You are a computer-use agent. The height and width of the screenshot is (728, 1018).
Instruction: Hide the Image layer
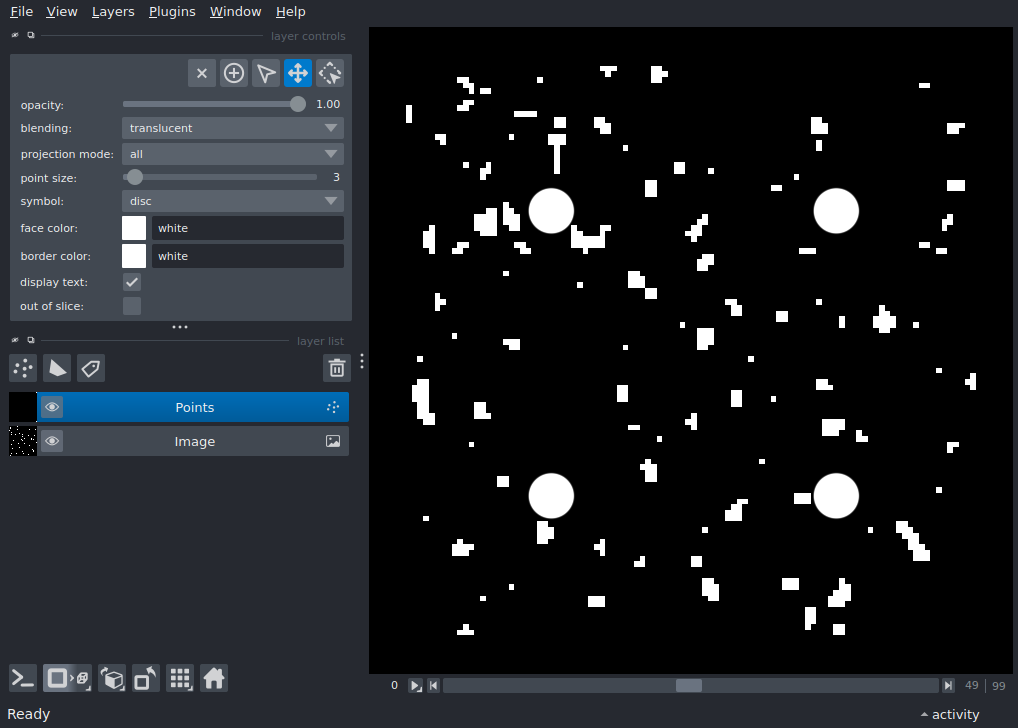tap(52, 441)
